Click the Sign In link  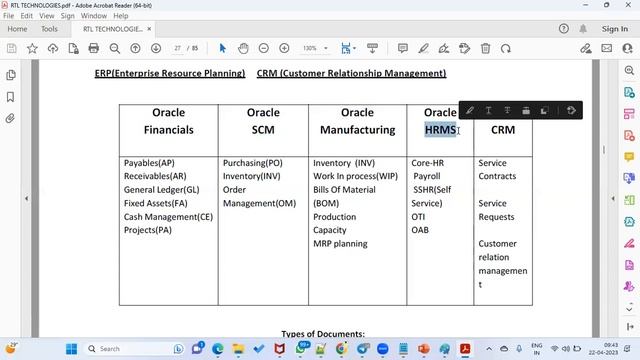(615, 29)
